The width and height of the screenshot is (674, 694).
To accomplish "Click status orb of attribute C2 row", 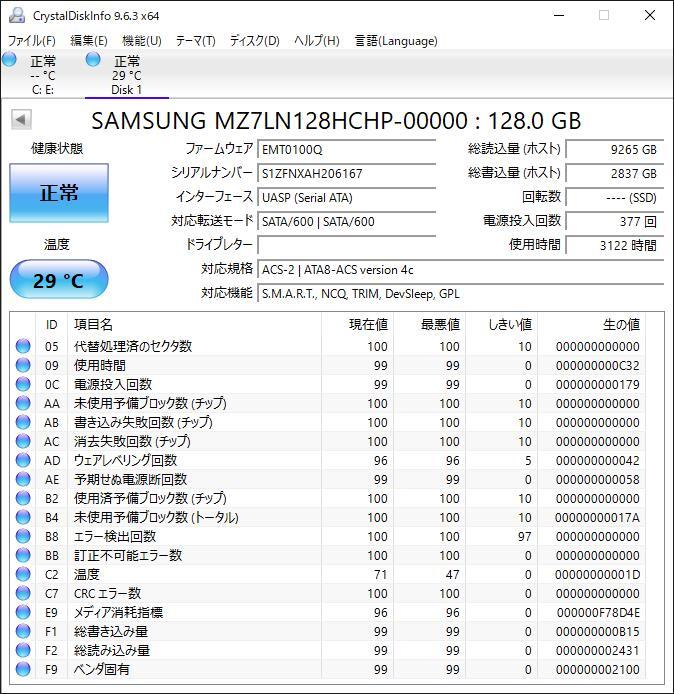I will (23, 574).
